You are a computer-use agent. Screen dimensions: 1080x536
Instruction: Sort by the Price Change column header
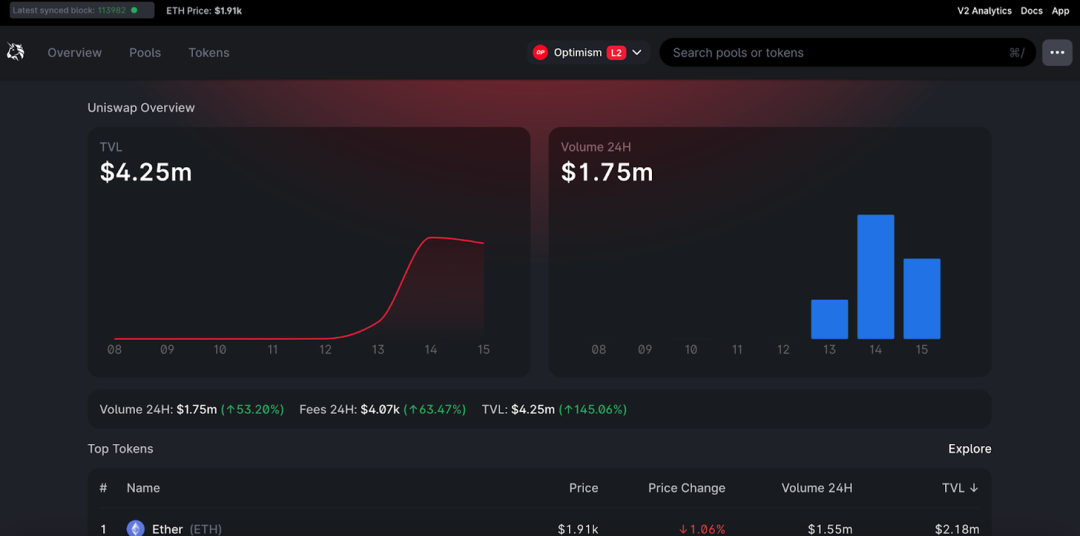click(x=686, y=488)
